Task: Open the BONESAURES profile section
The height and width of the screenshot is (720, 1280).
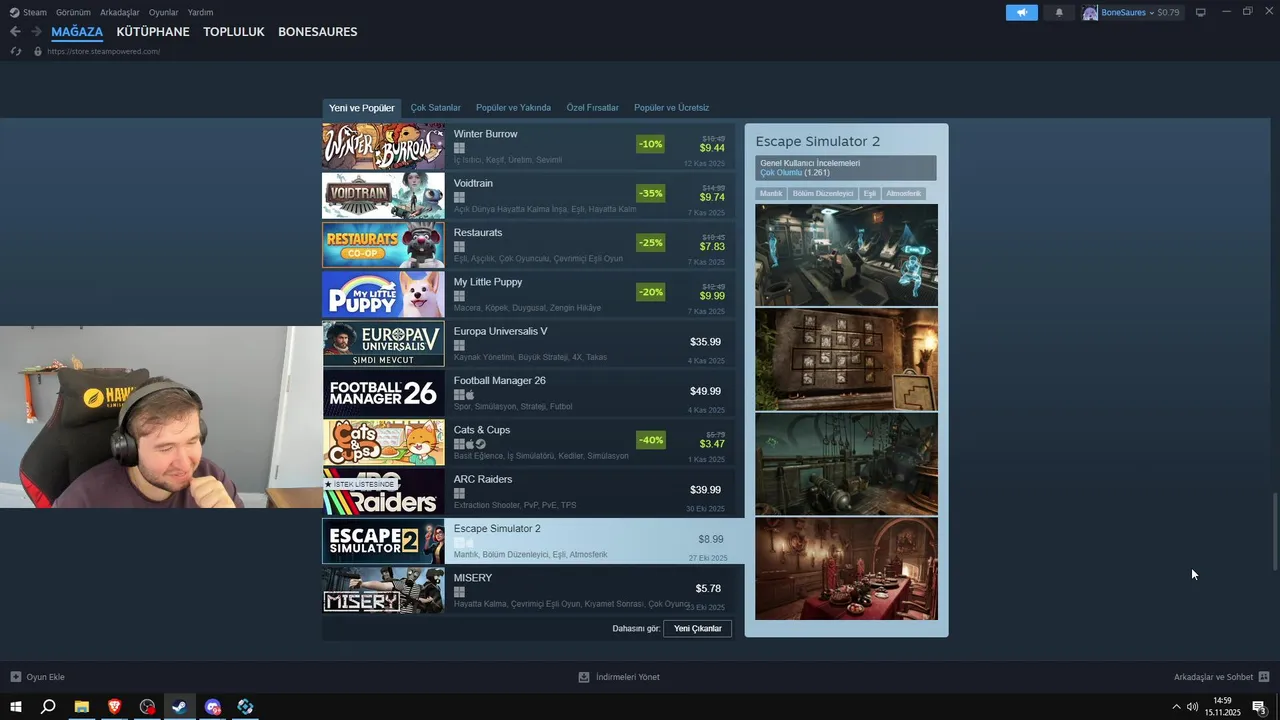Action: point(318,32)
